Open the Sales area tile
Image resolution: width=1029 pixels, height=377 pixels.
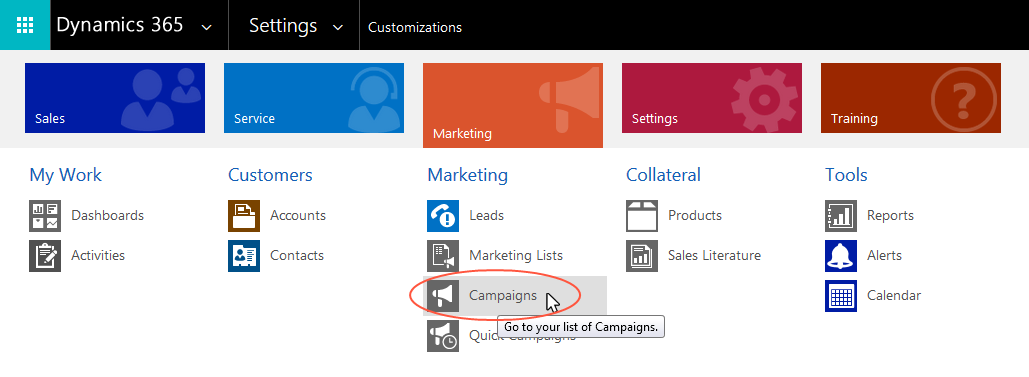tap(115, 98)
